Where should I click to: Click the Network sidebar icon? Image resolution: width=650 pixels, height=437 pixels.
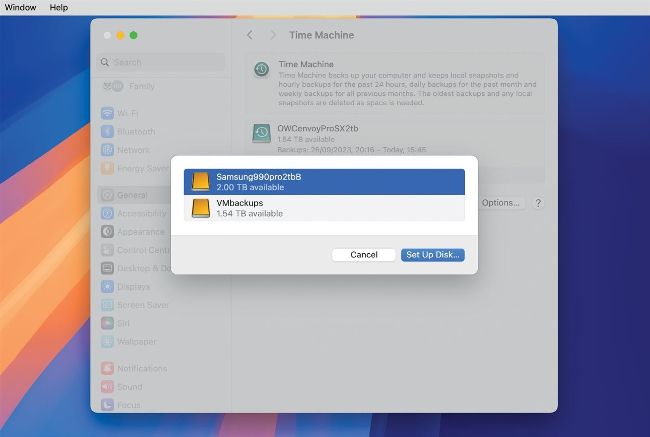click(x=109, y=150)
